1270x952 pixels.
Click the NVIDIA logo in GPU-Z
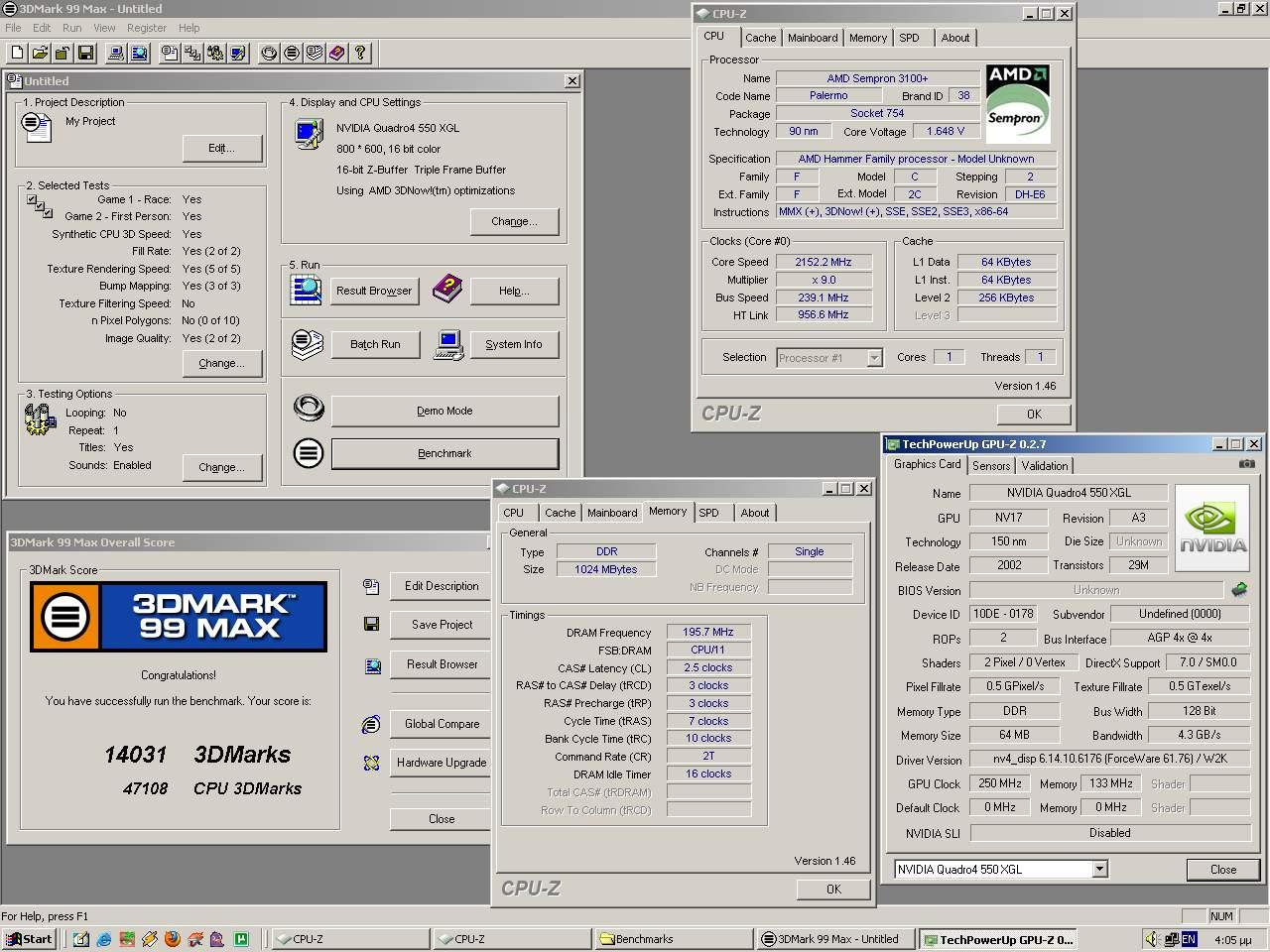(1212, 528)
